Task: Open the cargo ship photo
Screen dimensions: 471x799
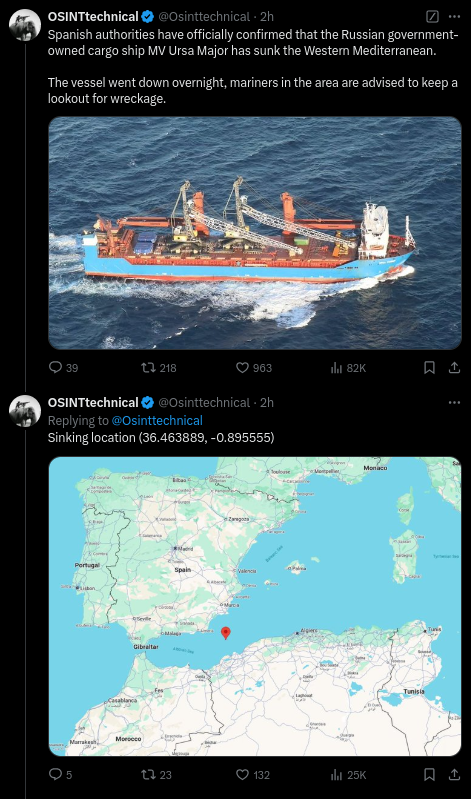Action: coord(255,233)
